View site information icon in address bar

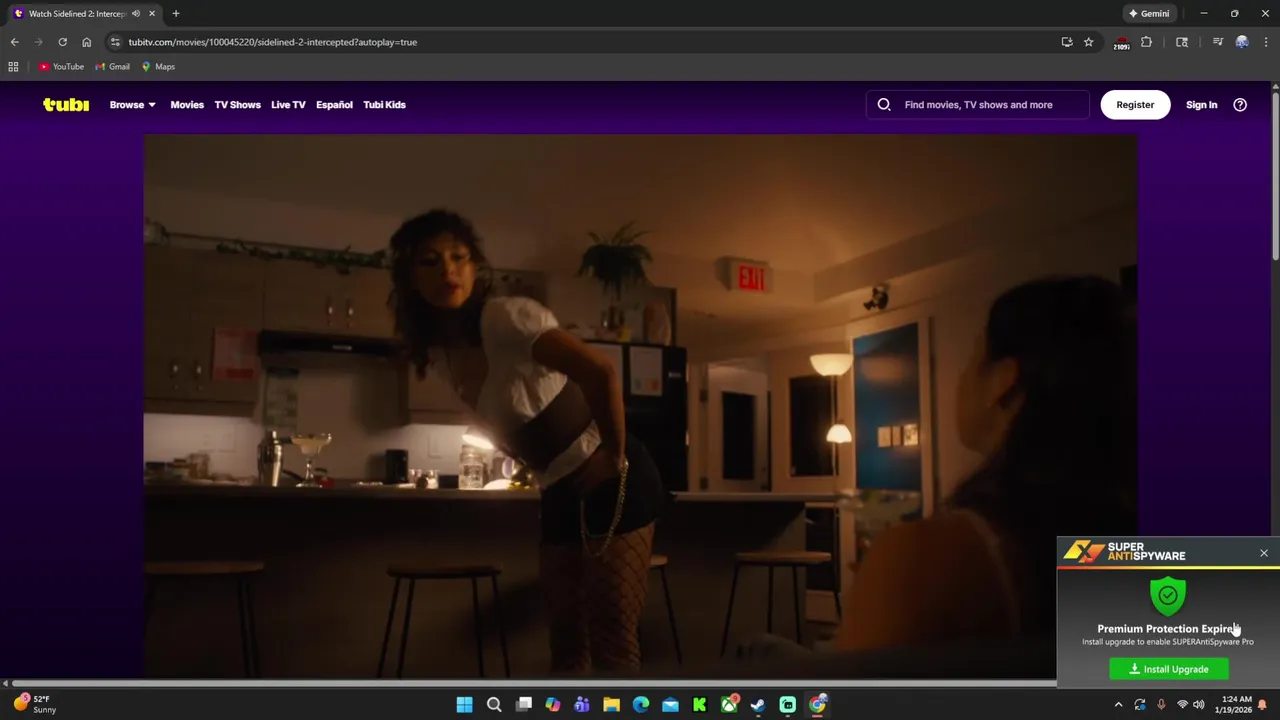coord(115,42)
